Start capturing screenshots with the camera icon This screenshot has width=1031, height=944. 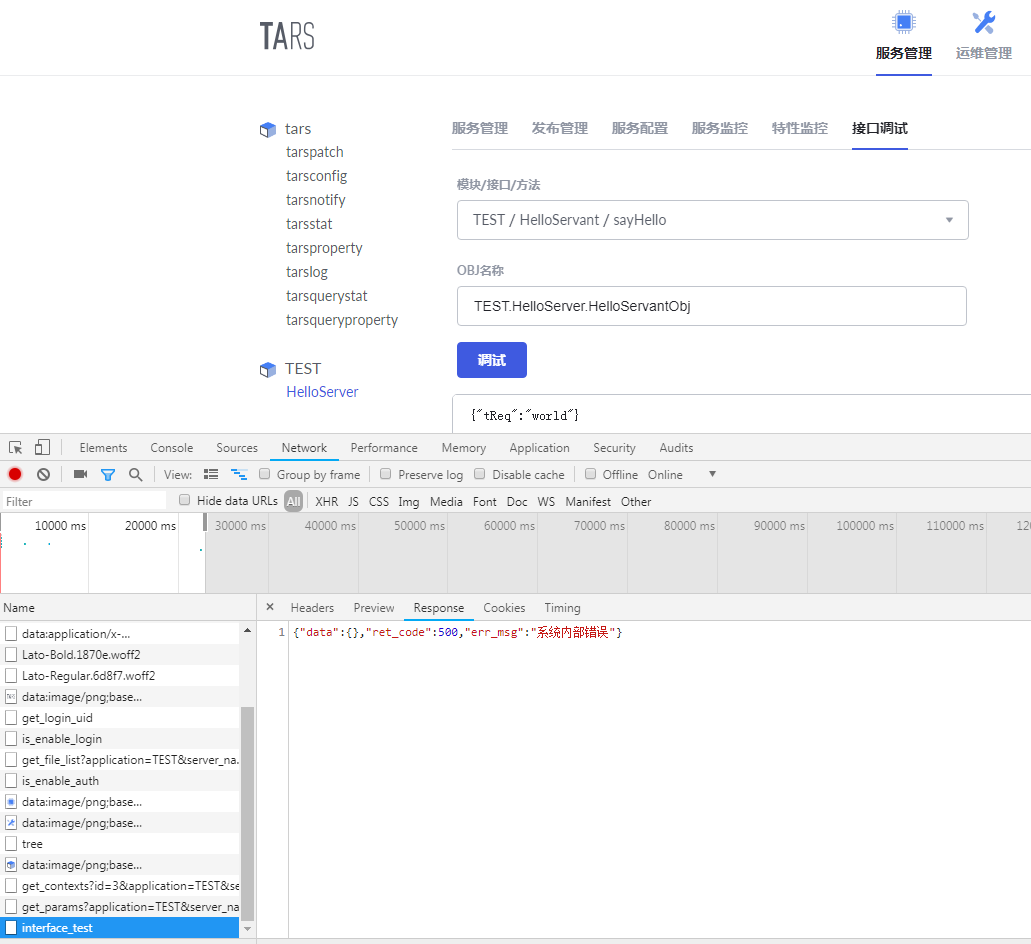click(x=82, y=474)
